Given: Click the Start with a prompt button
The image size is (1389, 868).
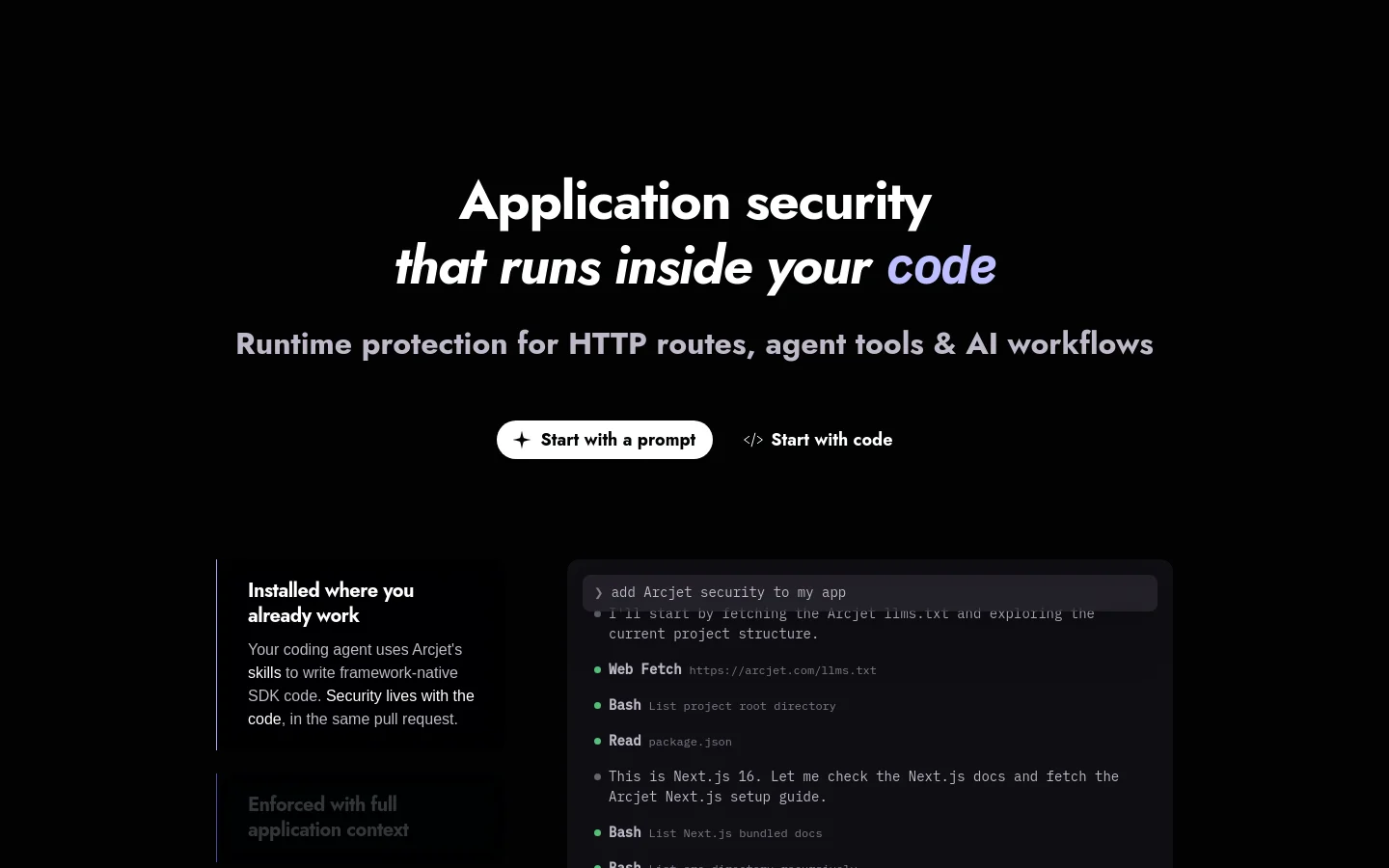Looking at the screenshot, I should click(604, 440).
